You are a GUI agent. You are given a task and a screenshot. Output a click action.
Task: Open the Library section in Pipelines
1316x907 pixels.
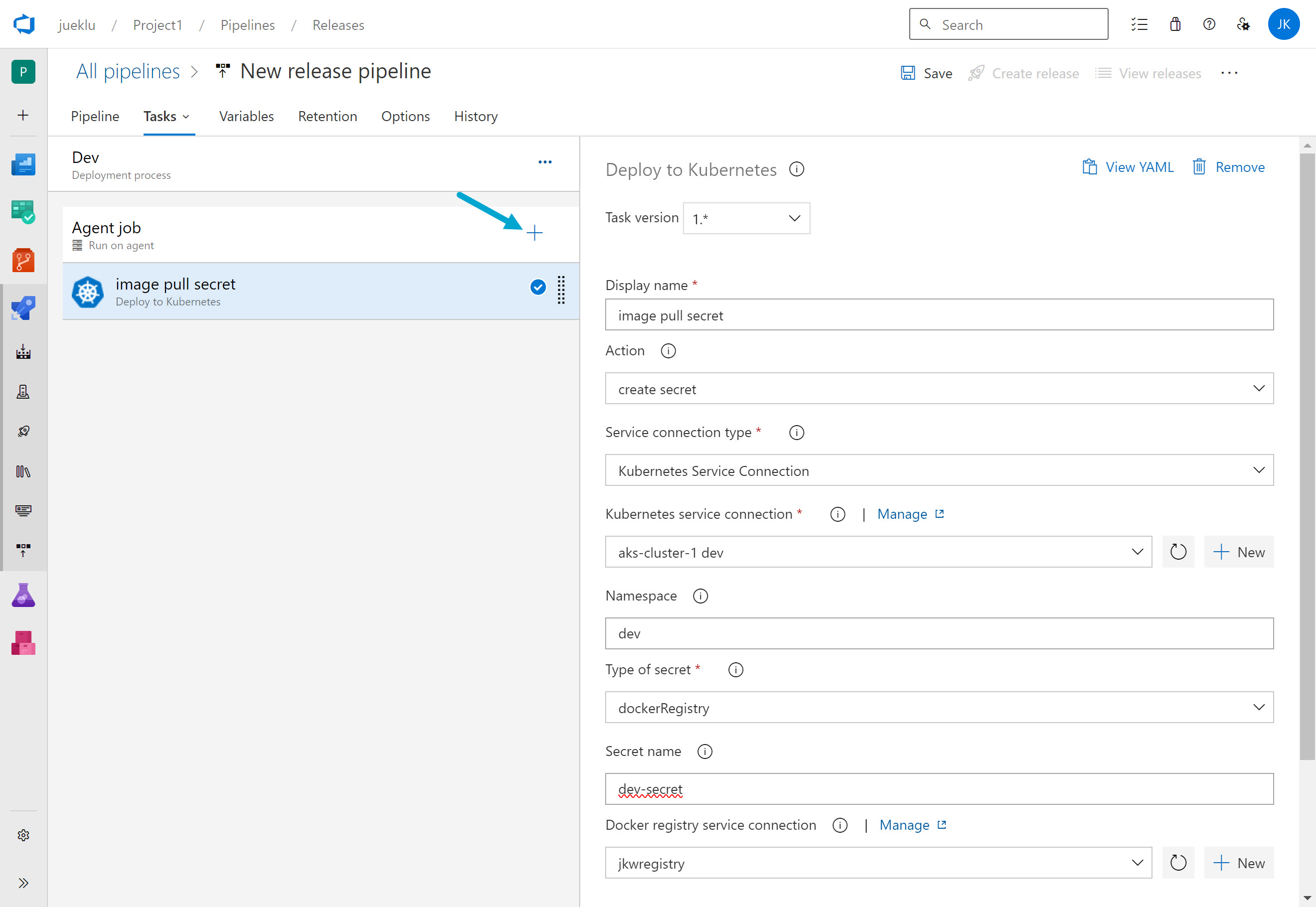coord(23,471)
